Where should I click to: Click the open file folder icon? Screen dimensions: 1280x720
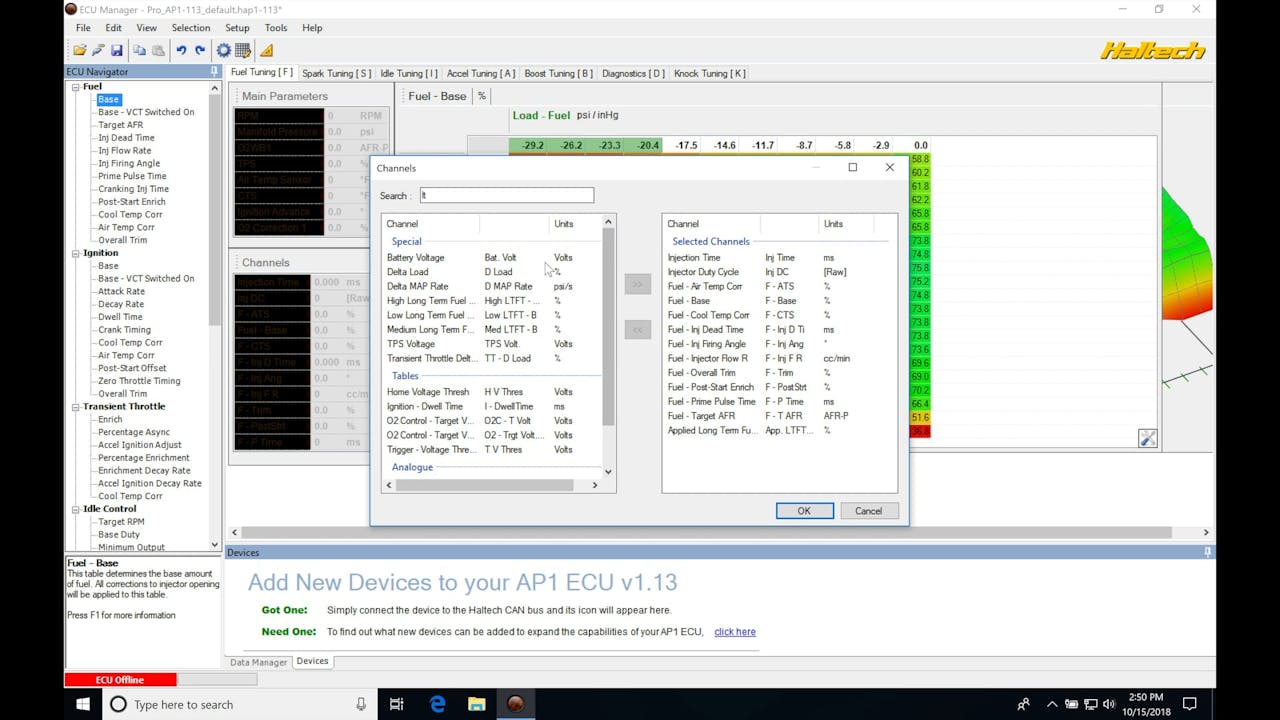(x=79, y=50)
